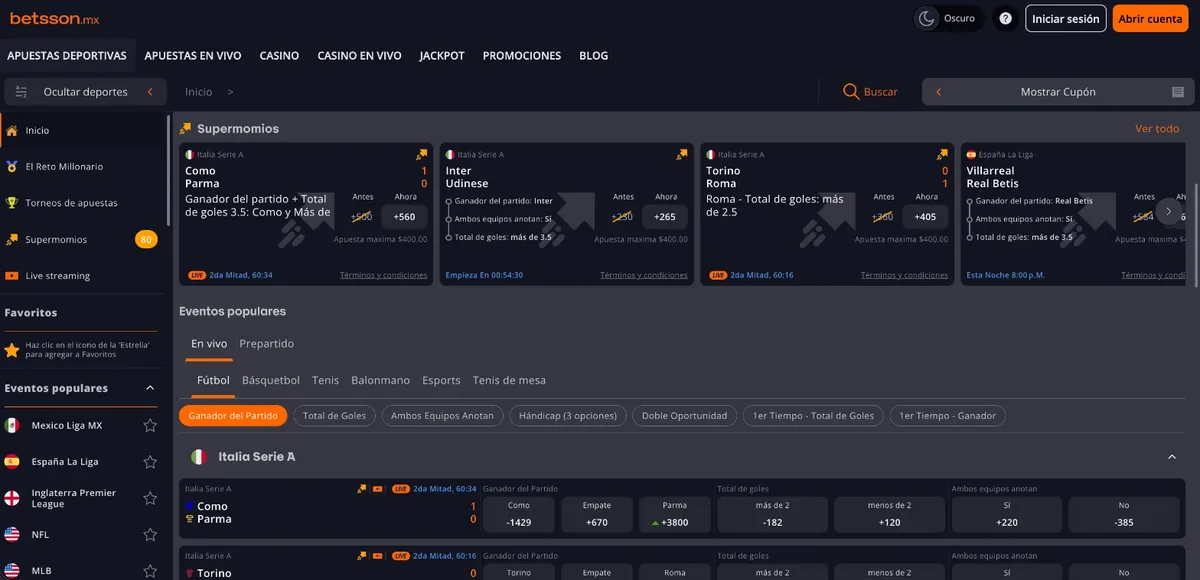1200x580 pixels.
Task: Favorite NFL with star
Action: pyautogui.click(x=150, y=534)
